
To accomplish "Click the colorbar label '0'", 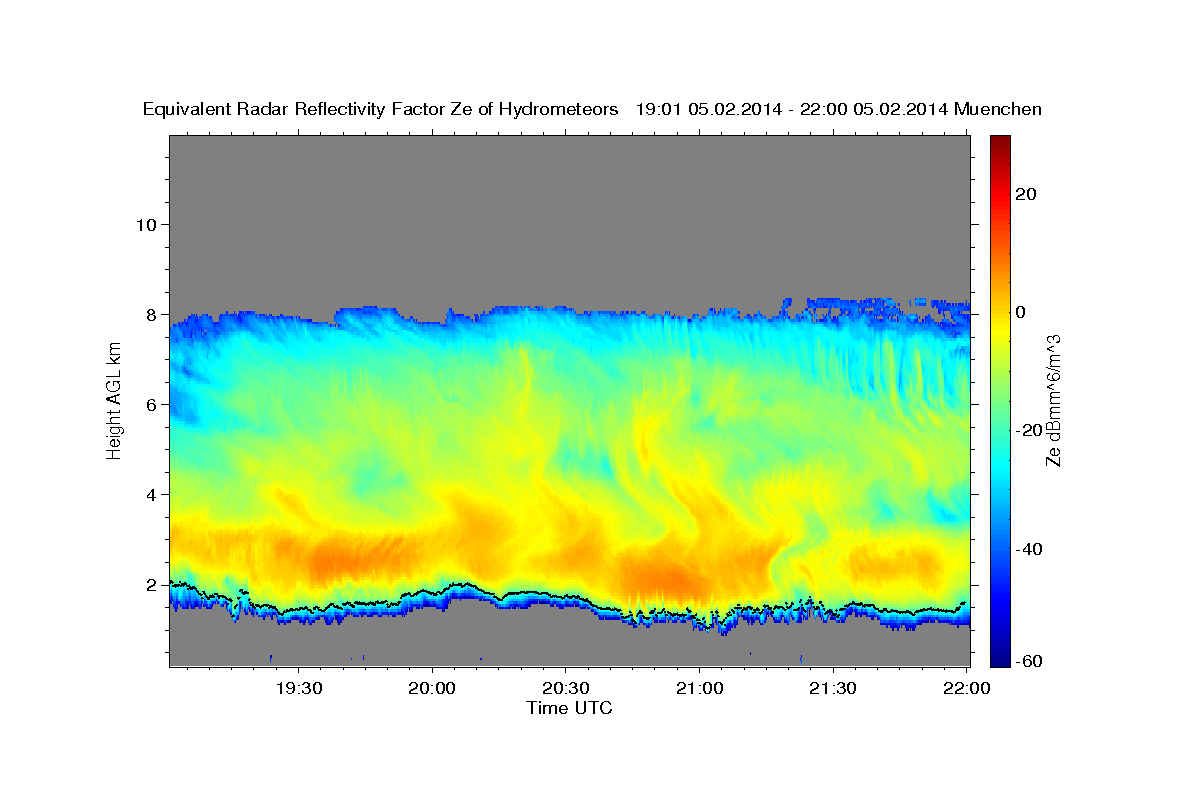I will [x=1022, y=312].
